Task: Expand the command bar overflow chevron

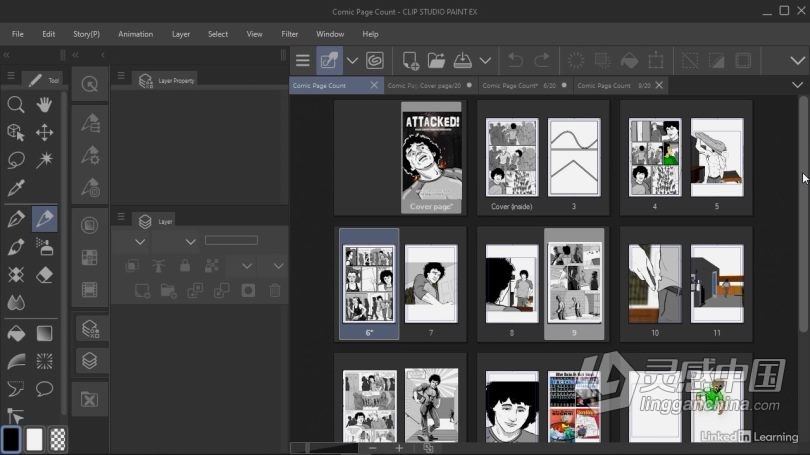Action: [x=797, y=60]
